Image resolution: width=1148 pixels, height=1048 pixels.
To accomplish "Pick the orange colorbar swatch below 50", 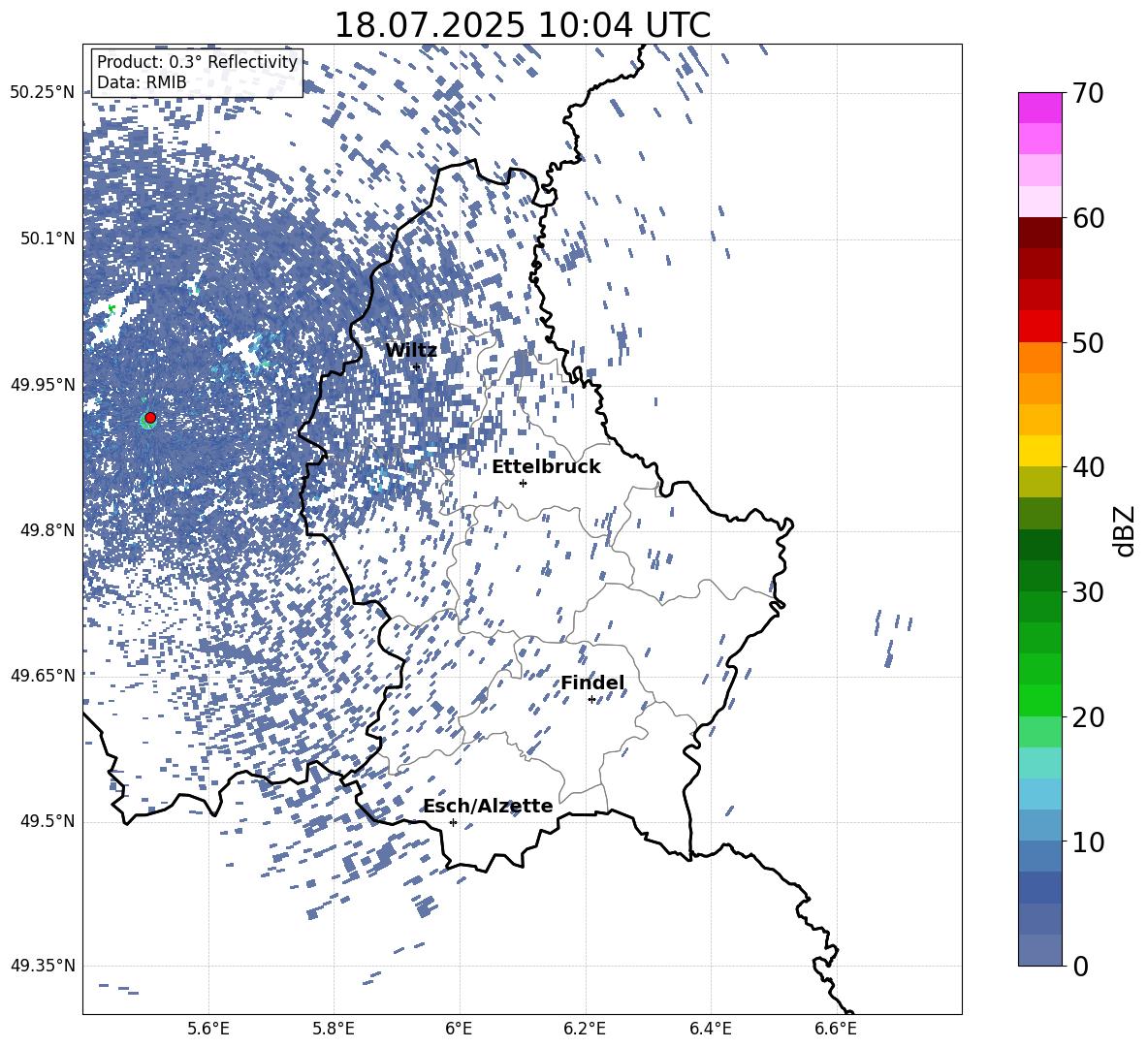I will [1040, 358].
